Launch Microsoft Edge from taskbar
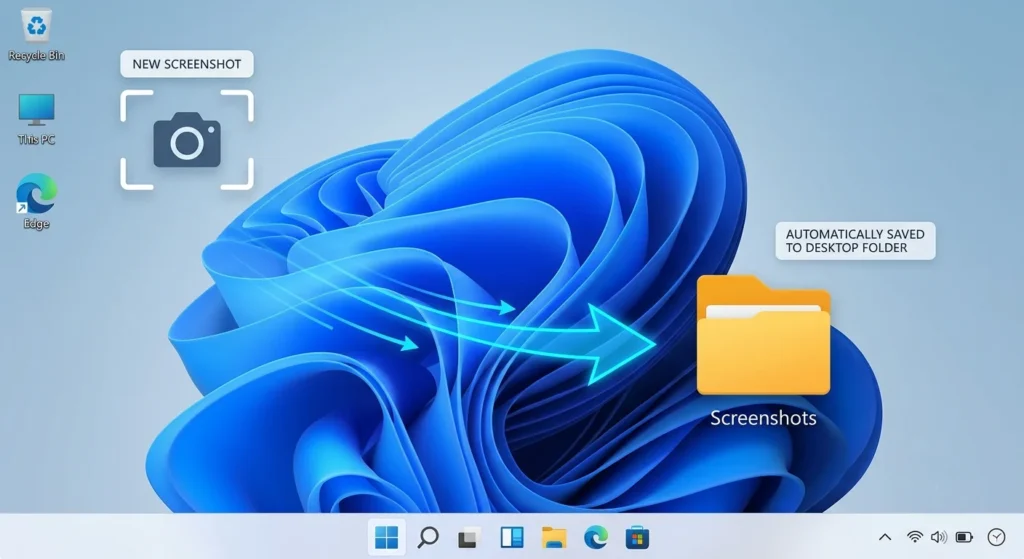 [x=596, y=537]
